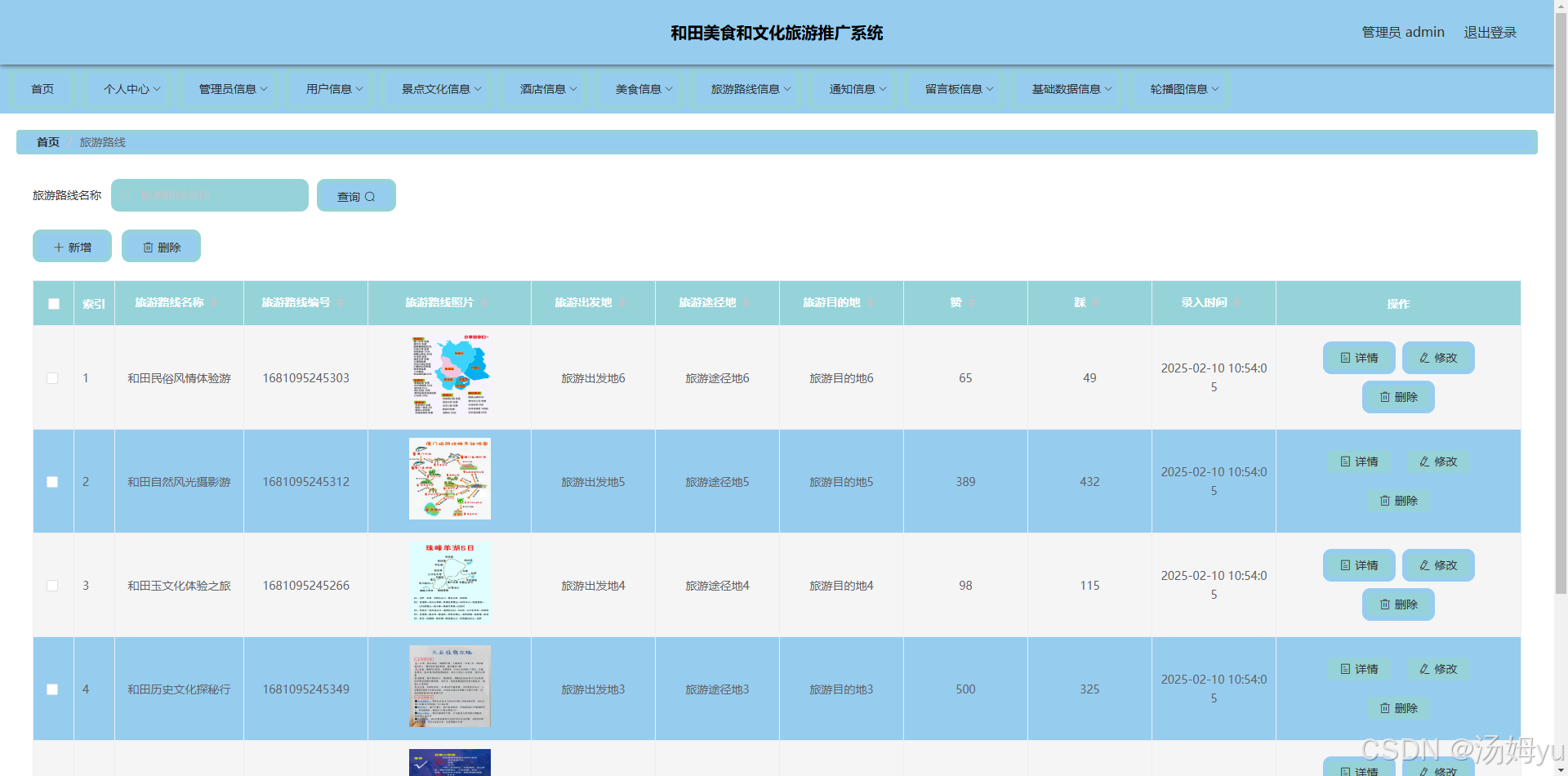Select the checkbox for row 和田民俗风情体验游
Viewport: 1568px width, 776px height.
pos(52,378)
